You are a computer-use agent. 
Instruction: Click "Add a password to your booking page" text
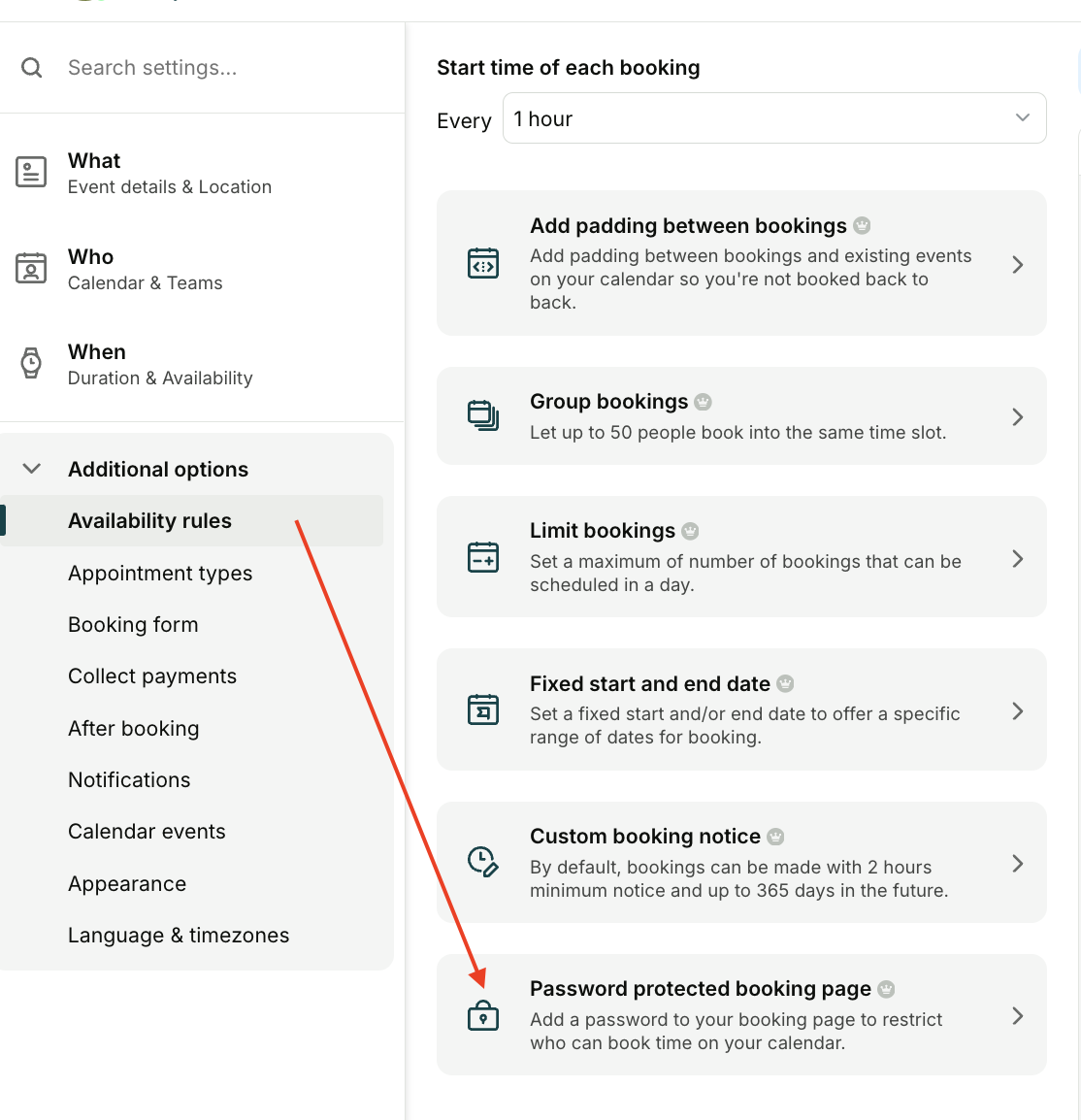[737, 1032]
